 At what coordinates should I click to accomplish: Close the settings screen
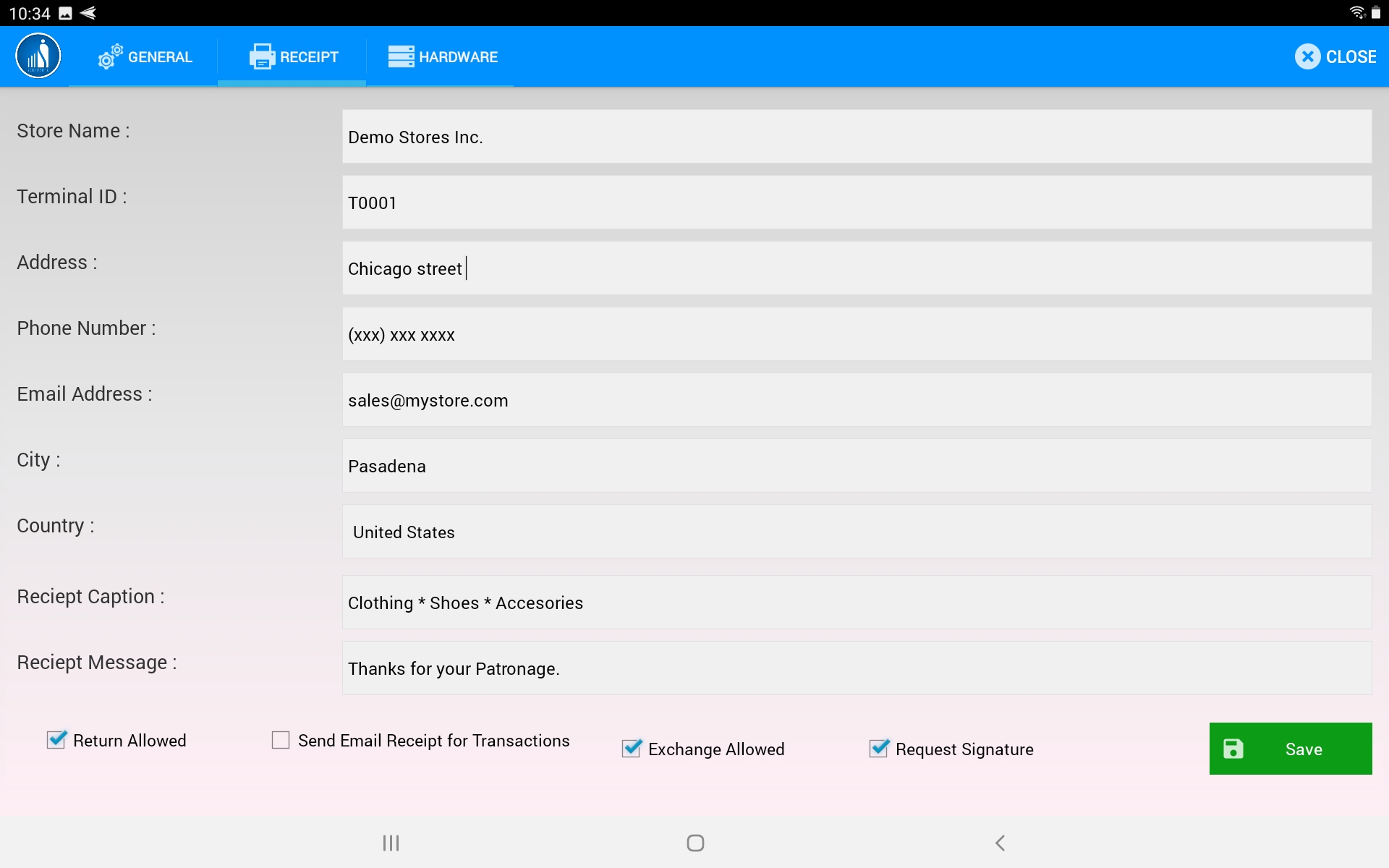(1335, 56)
